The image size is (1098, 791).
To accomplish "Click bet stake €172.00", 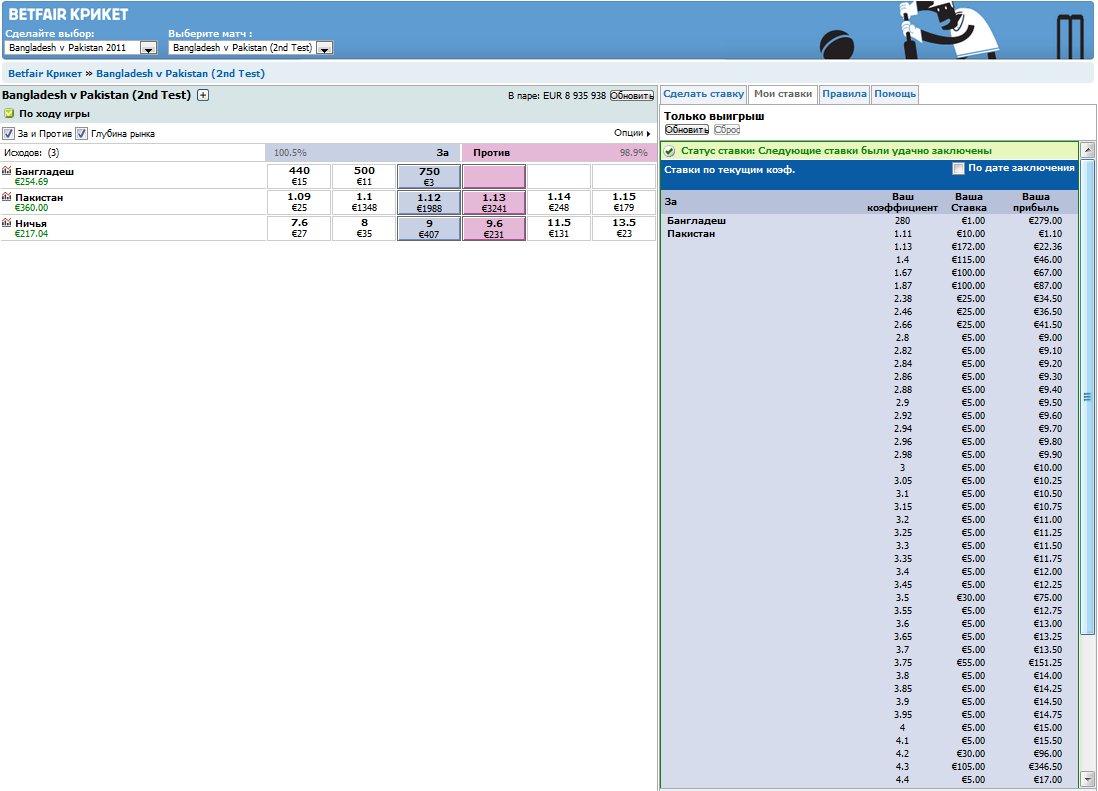I will tap(968, 246).
